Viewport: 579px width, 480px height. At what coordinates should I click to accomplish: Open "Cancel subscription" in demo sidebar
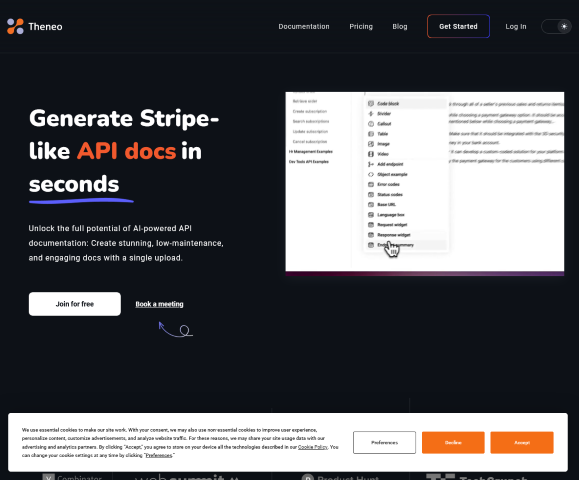pyautogui.click(x=310, y=142)
